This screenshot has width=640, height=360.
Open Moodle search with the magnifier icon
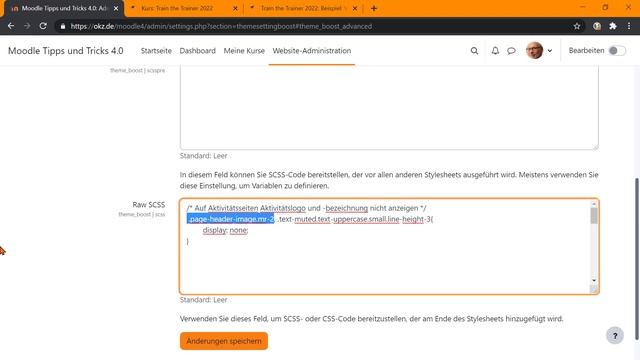(x=474, y=51)
